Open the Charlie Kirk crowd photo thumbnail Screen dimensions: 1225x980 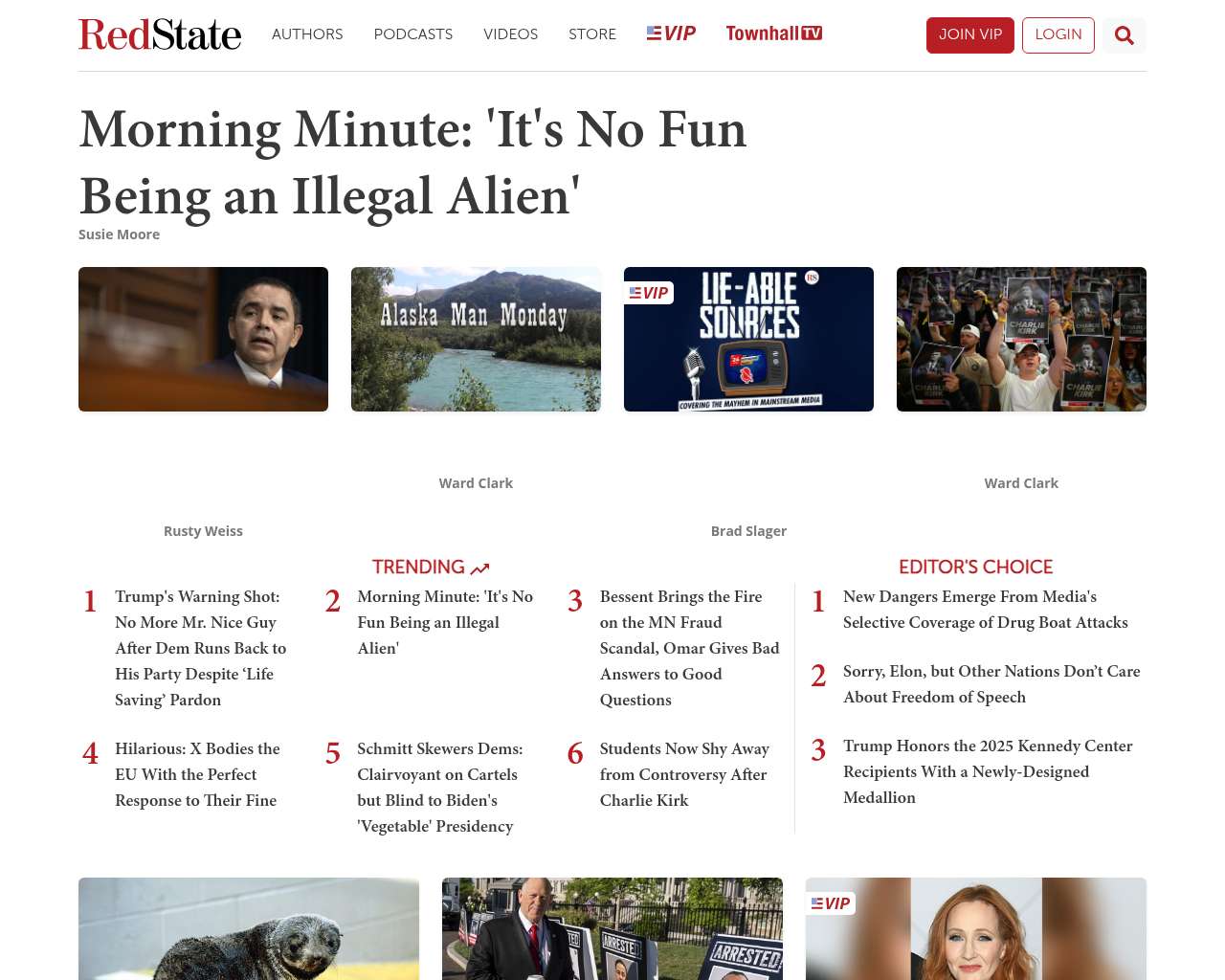click(x=1021, y=339)
